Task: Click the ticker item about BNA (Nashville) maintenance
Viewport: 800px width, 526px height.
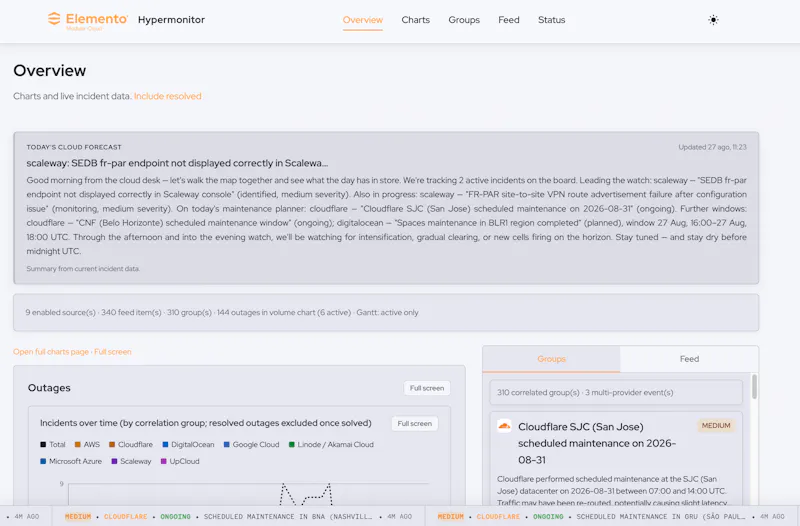Action: coord(238,517)
